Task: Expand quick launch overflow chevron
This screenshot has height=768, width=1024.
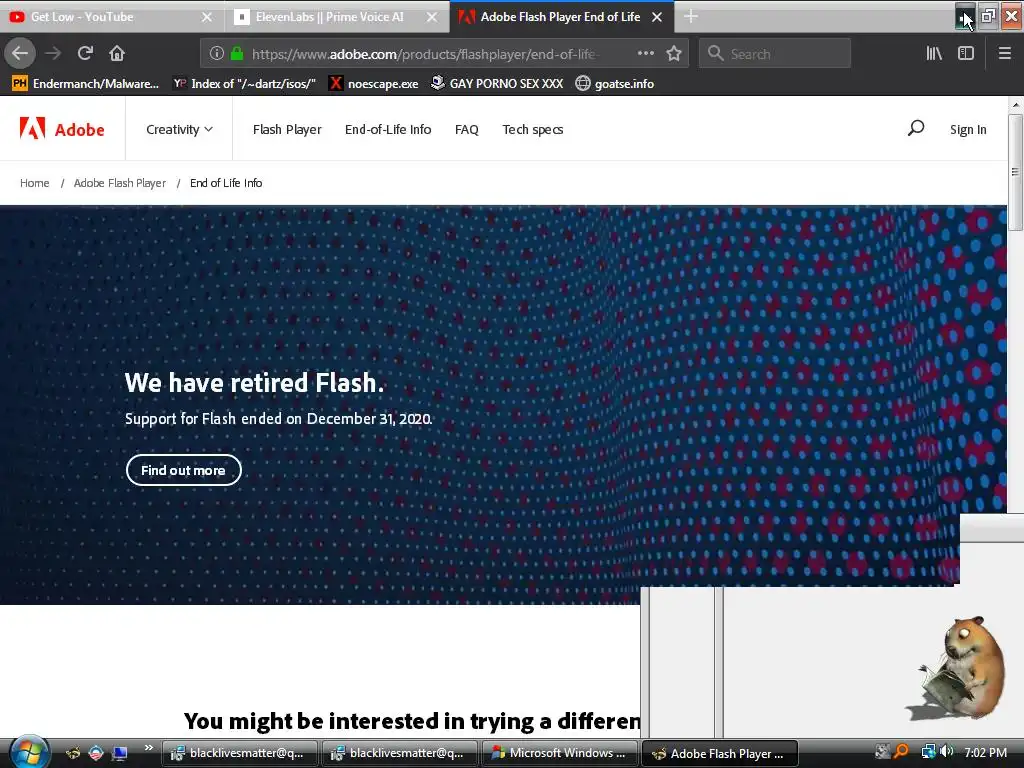Action: [x=149, y=748]
